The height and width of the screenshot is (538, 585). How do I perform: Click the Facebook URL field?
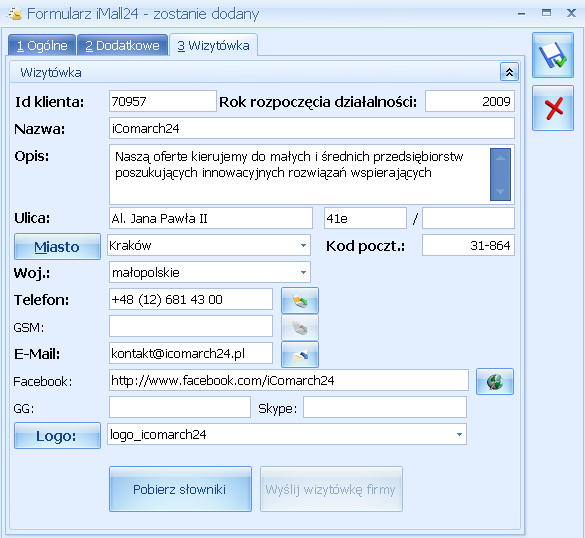click(289, 380)
